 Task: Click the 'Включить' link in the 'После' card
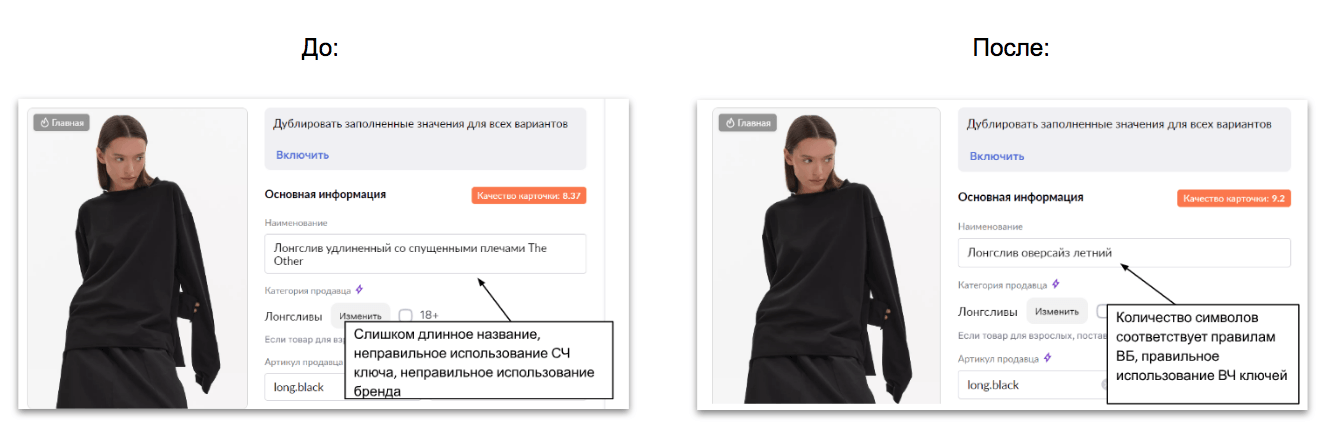pos(997,156)
